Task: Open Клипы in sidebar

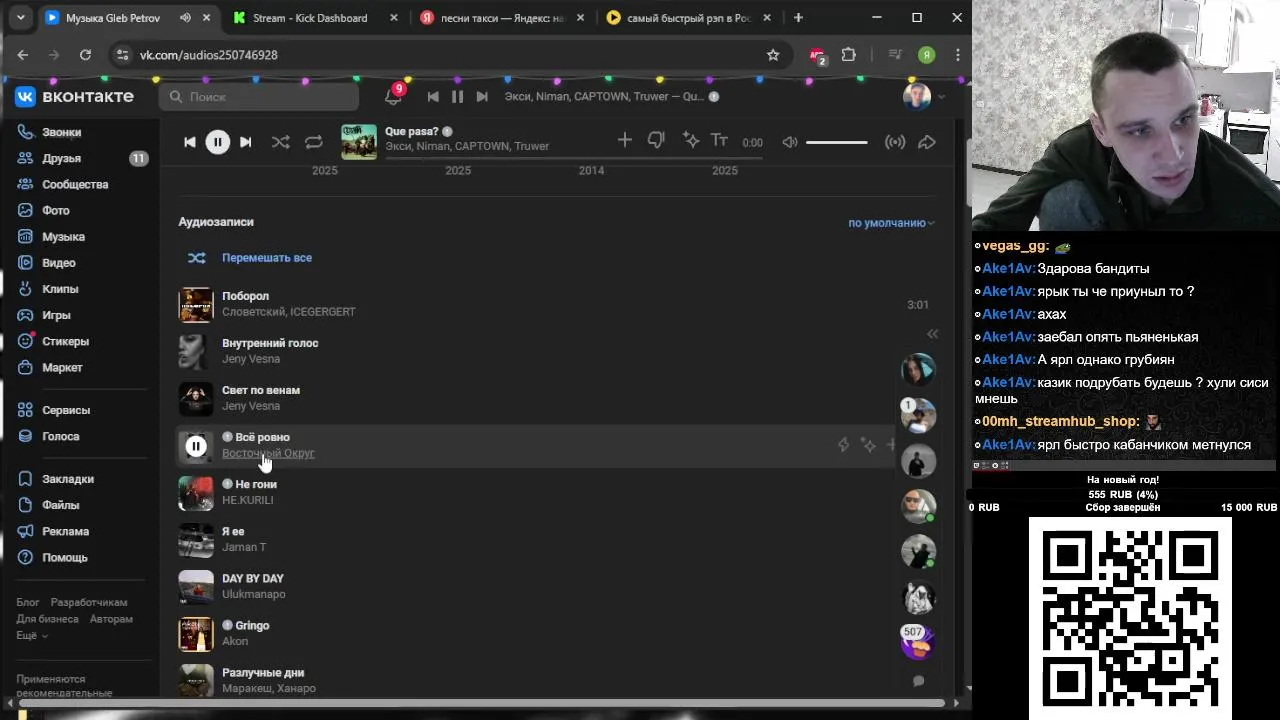Action: (60, 289)
